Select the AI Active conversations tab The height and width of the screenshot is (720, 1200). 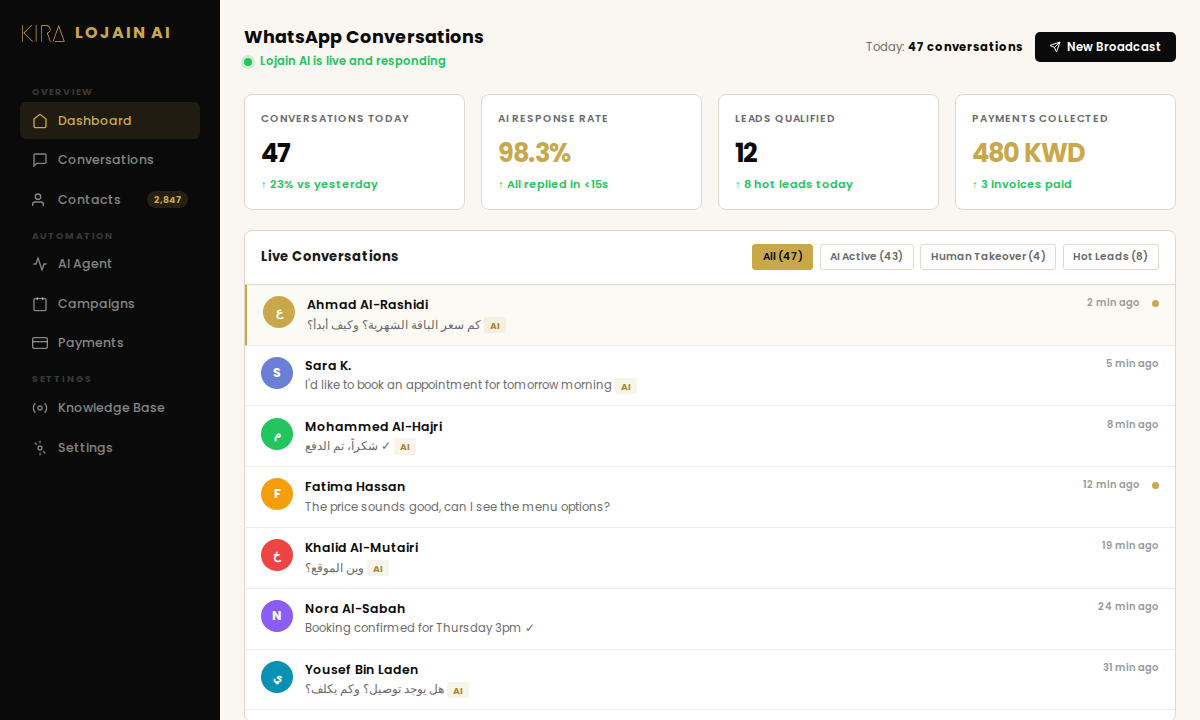pos(866,256)
